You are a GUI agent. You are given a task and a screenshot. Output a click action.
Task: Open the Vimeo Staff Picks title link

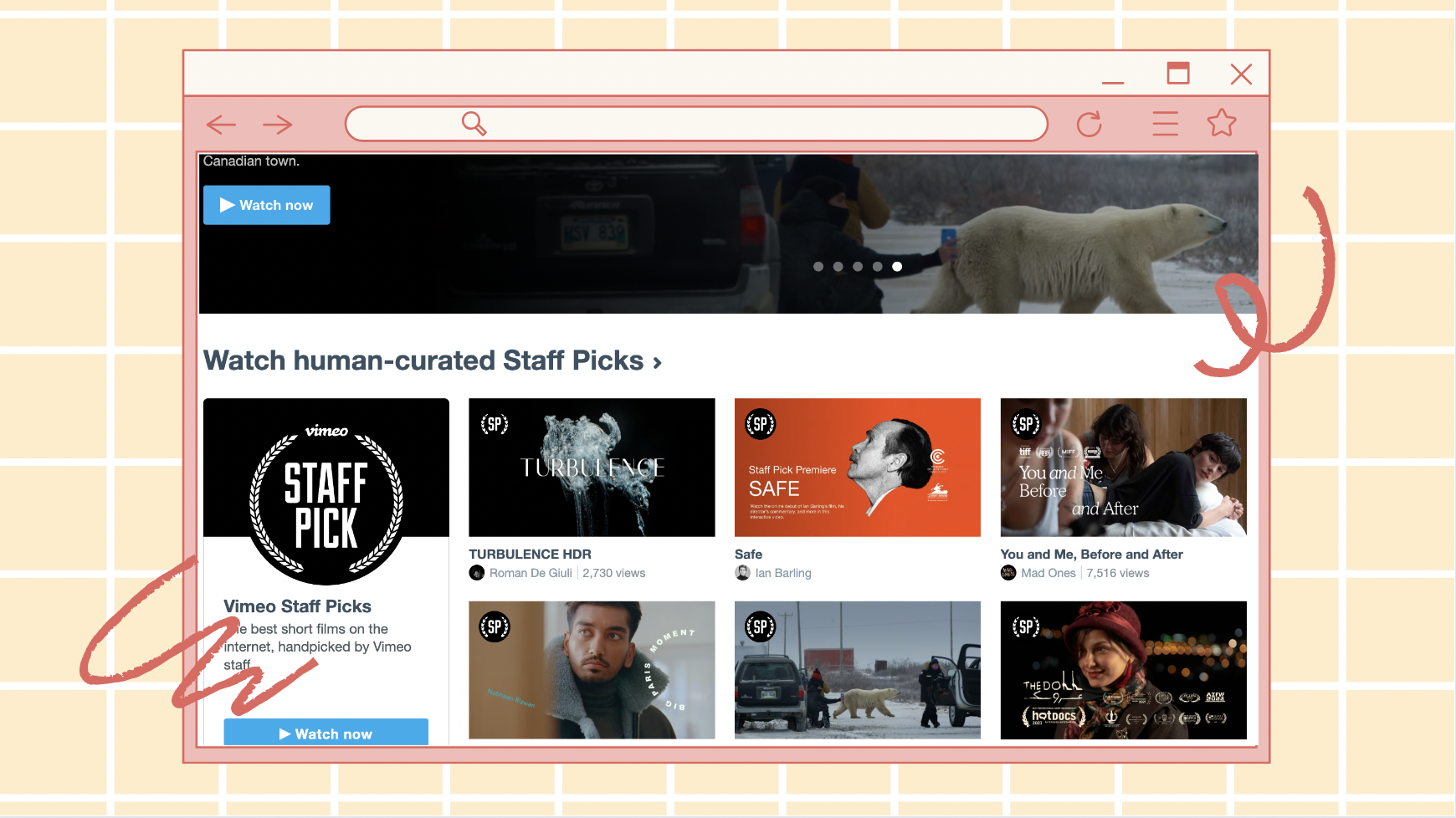[297, 606]
